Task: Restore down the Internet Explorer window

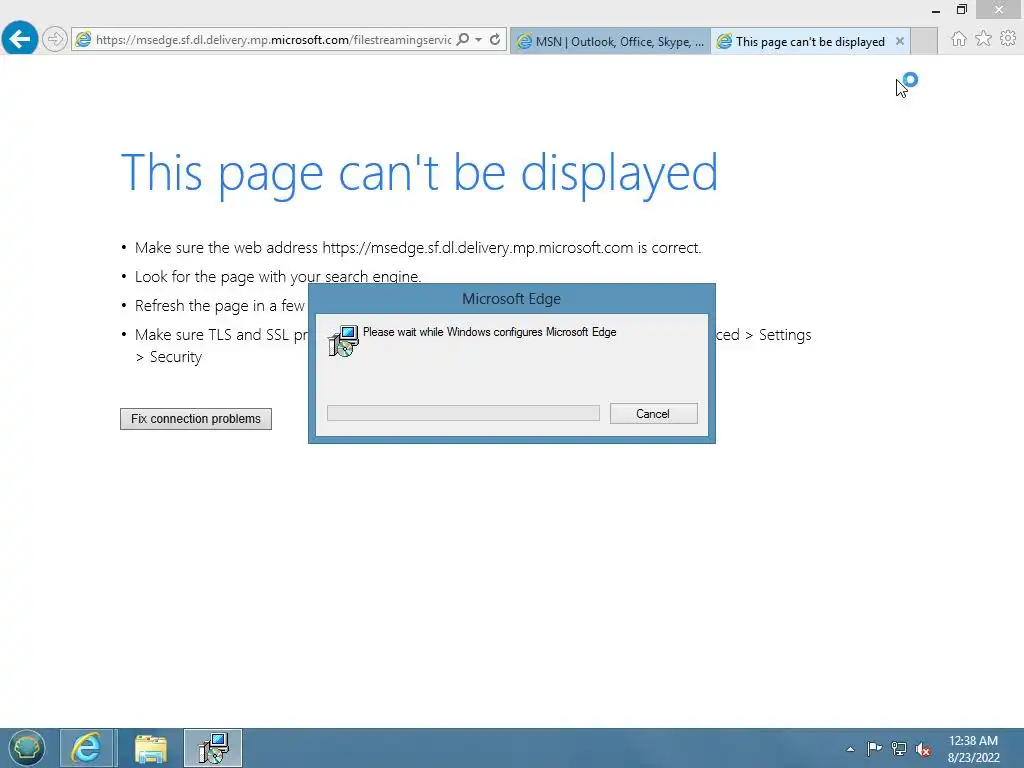Action: pos(962,10)
